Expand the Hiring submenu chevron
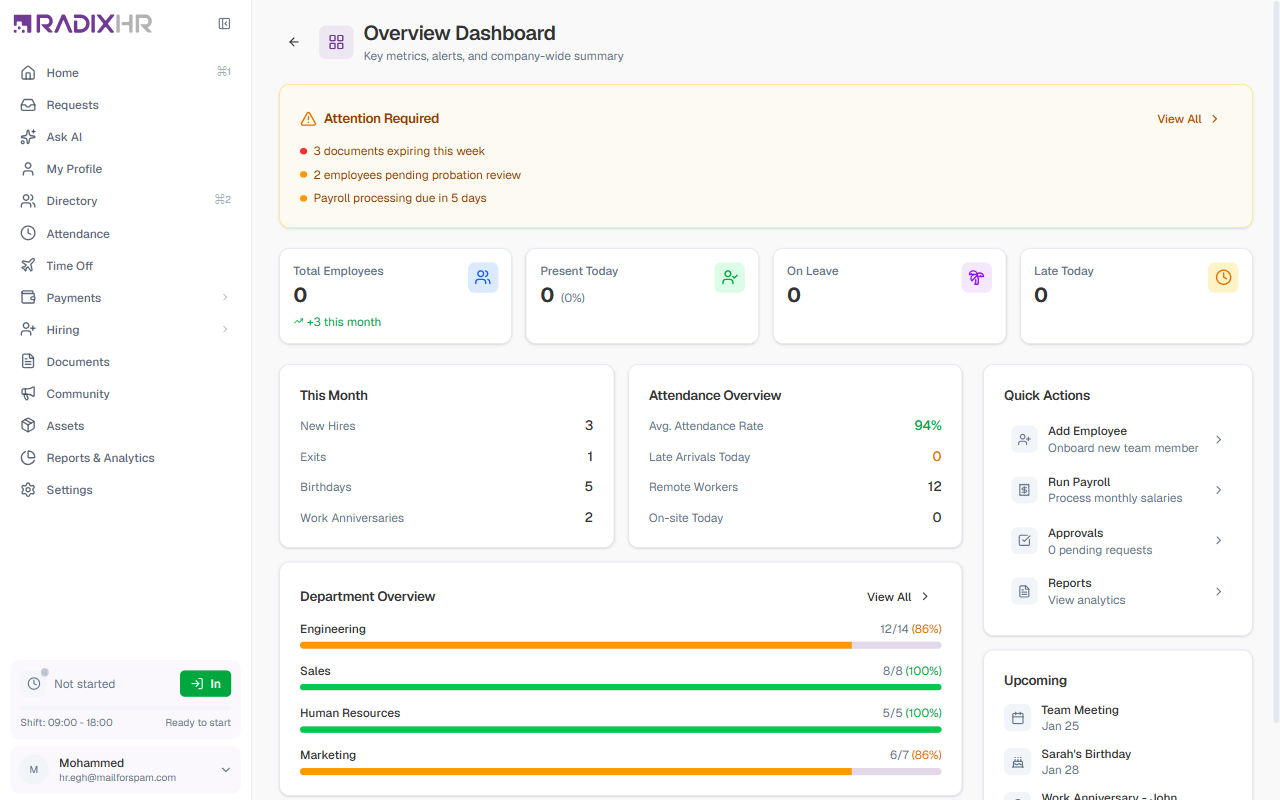 [225, 329]
